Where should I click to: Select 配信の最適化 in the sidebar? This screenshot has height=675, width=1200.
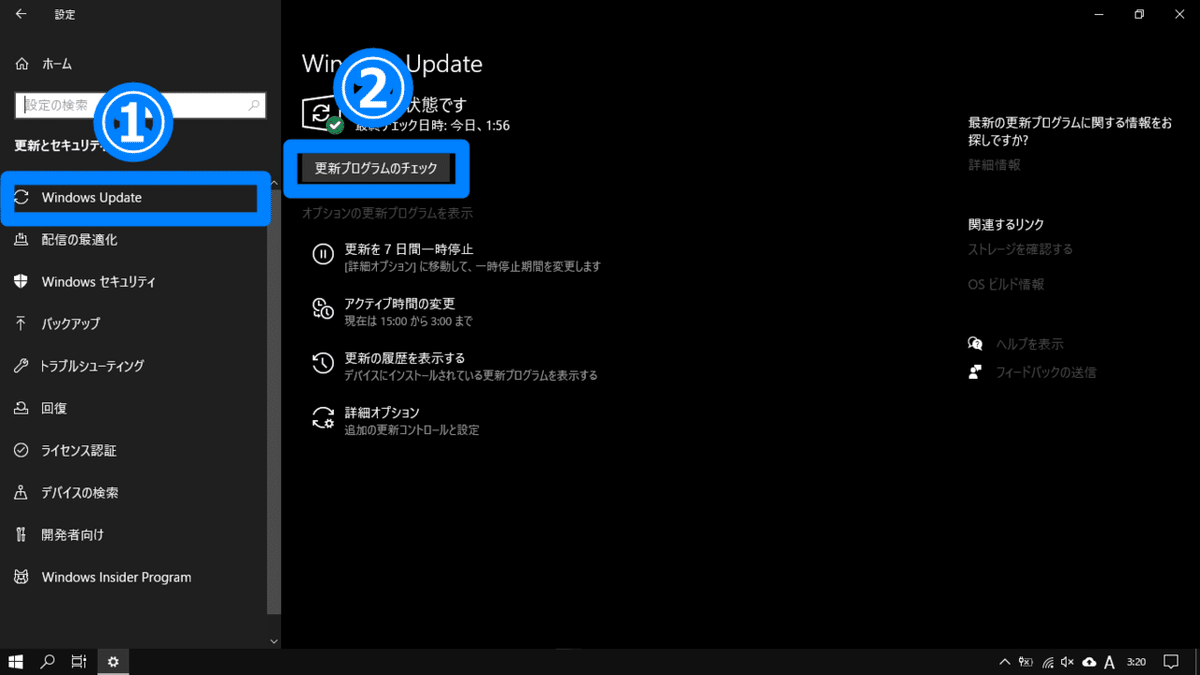(x=135, y=240)
